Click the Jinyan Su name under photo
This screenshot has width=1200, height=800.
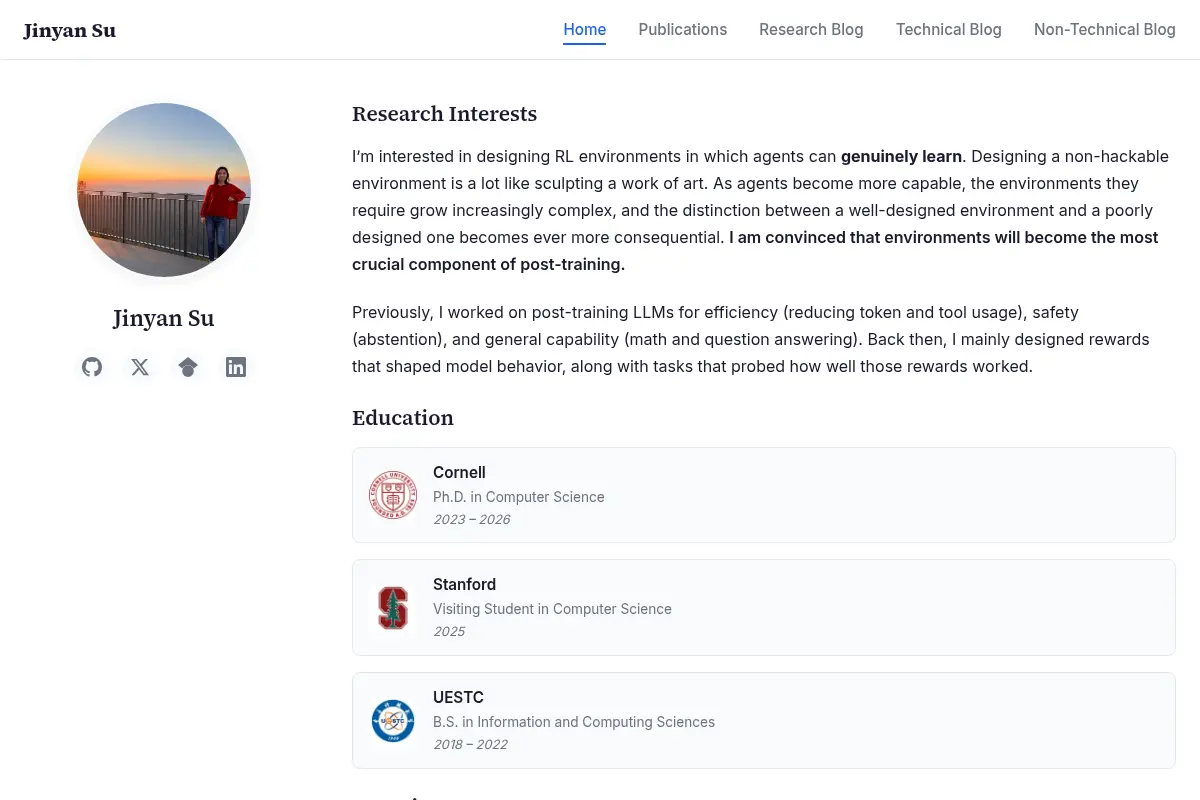point(164,318)
